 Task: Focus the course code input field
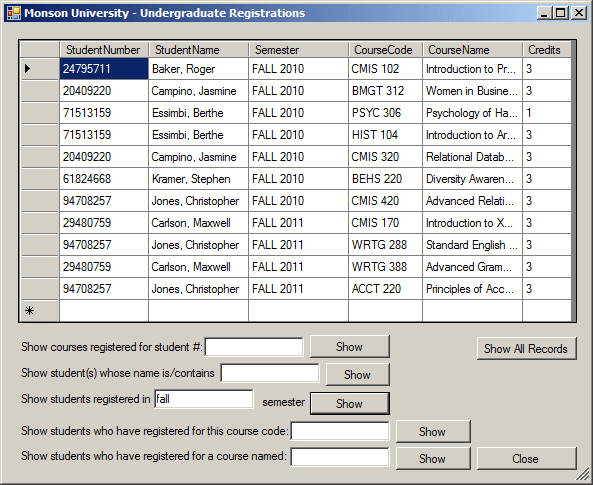340,431
